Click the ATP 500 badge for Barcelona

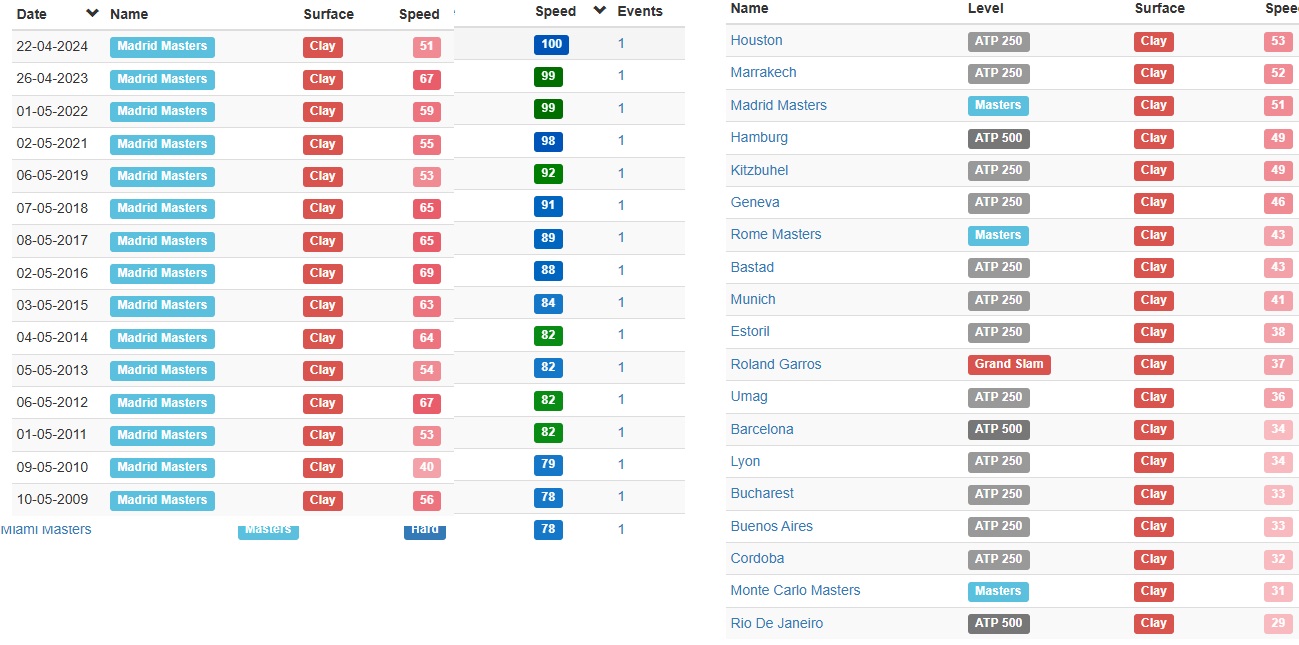pos(999,429)
